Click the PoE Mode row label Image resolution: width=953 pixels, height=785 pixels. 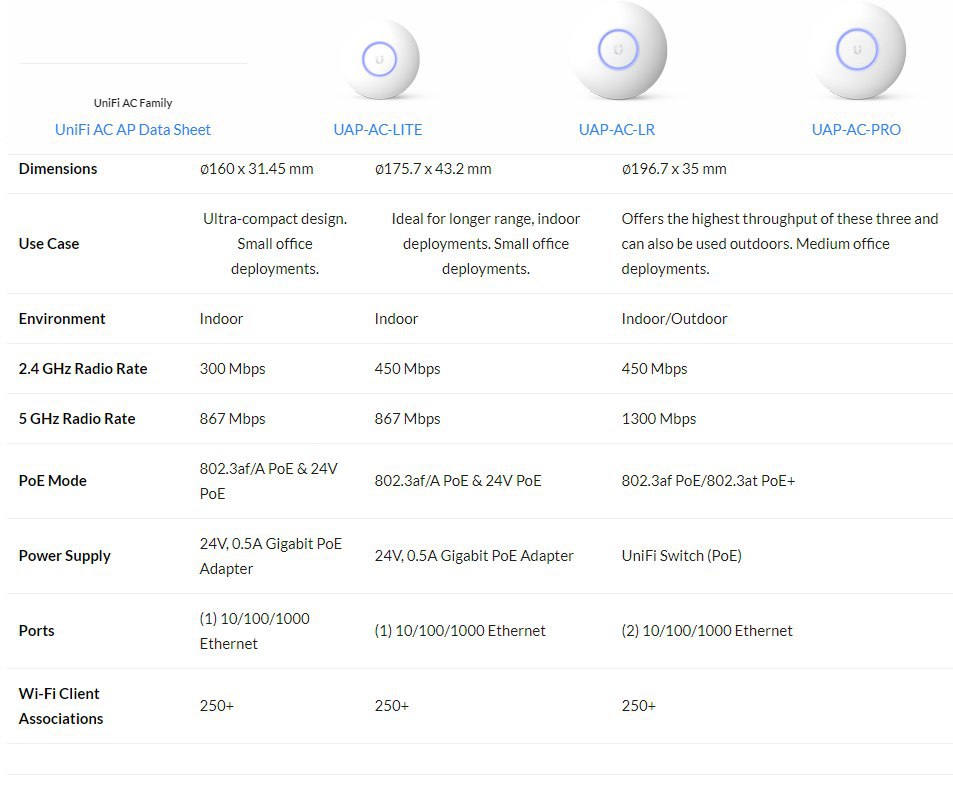tap(52, 481)
